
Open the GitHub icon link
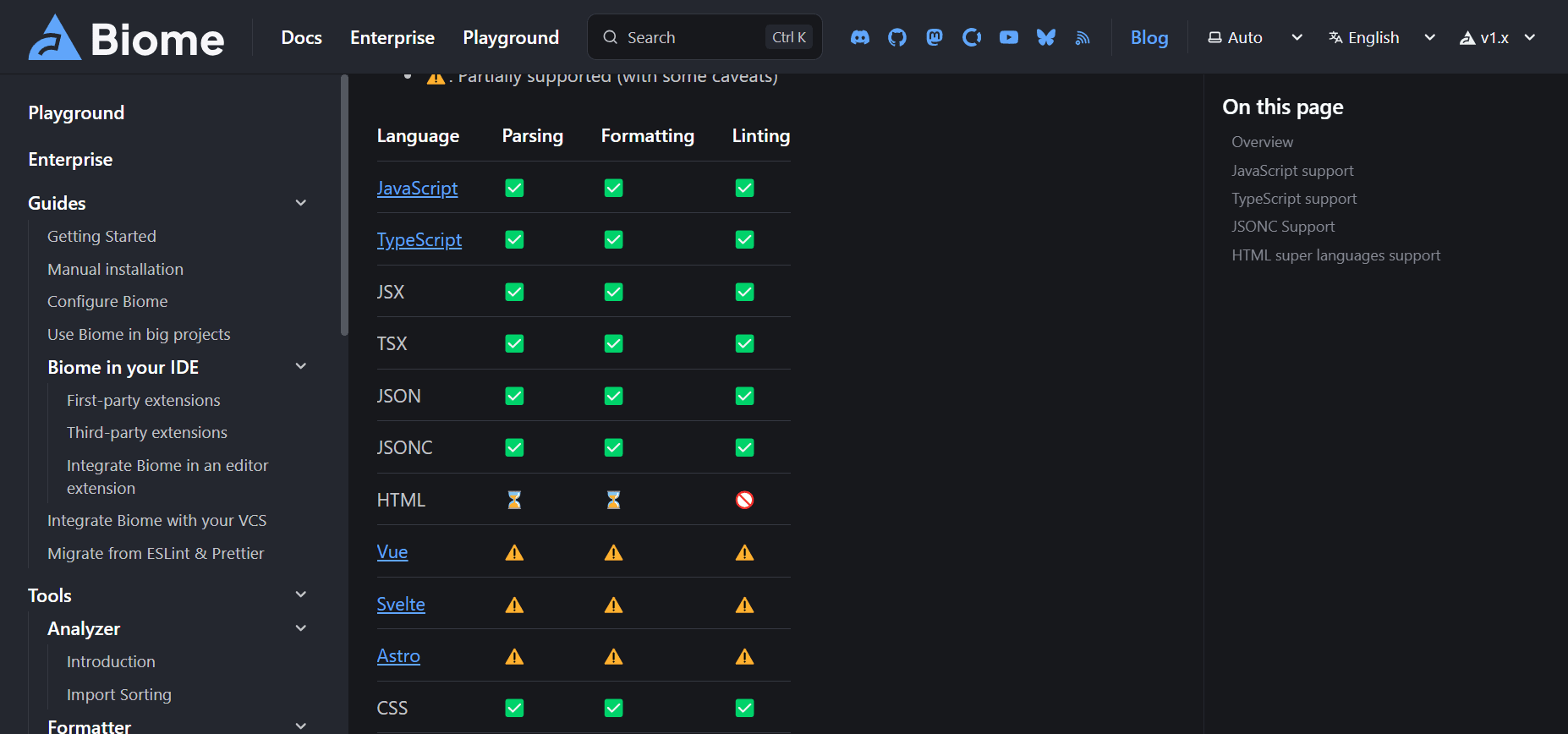click(897, 37)
